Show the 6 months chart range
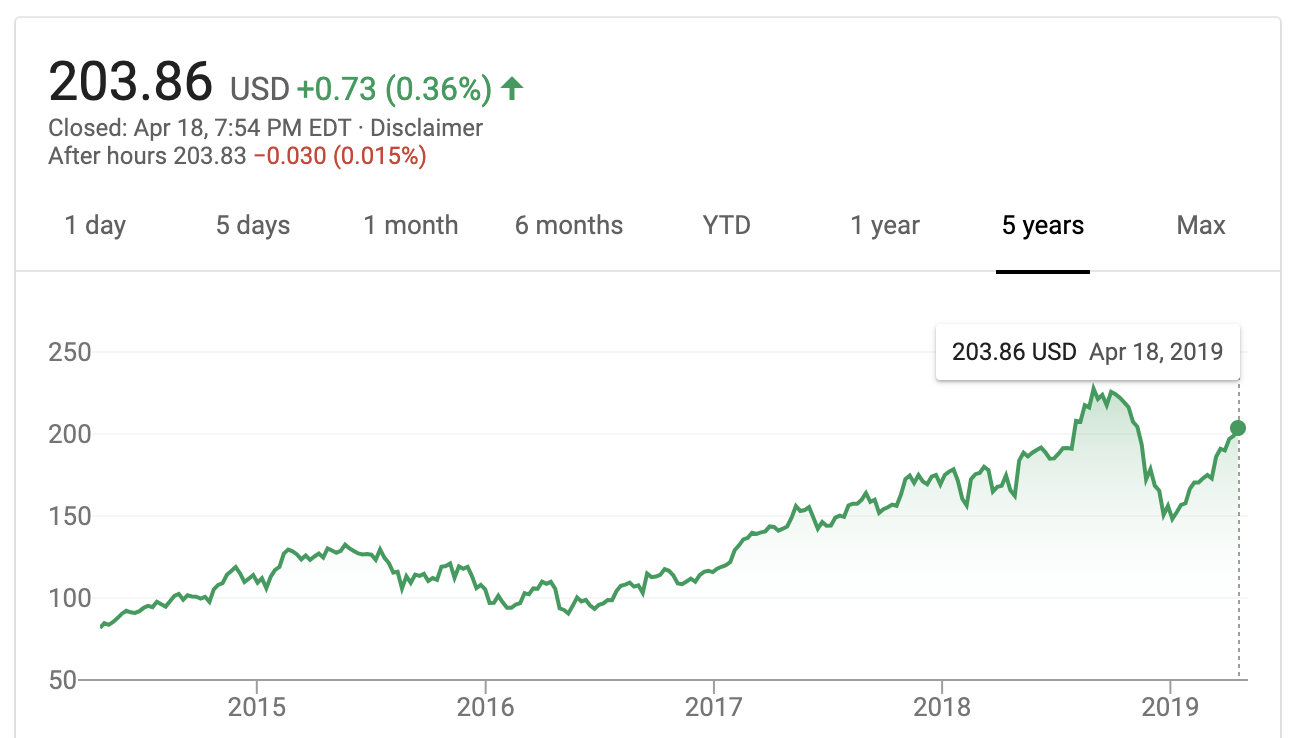Screen dimensions: 1292x738 [569, 225]
